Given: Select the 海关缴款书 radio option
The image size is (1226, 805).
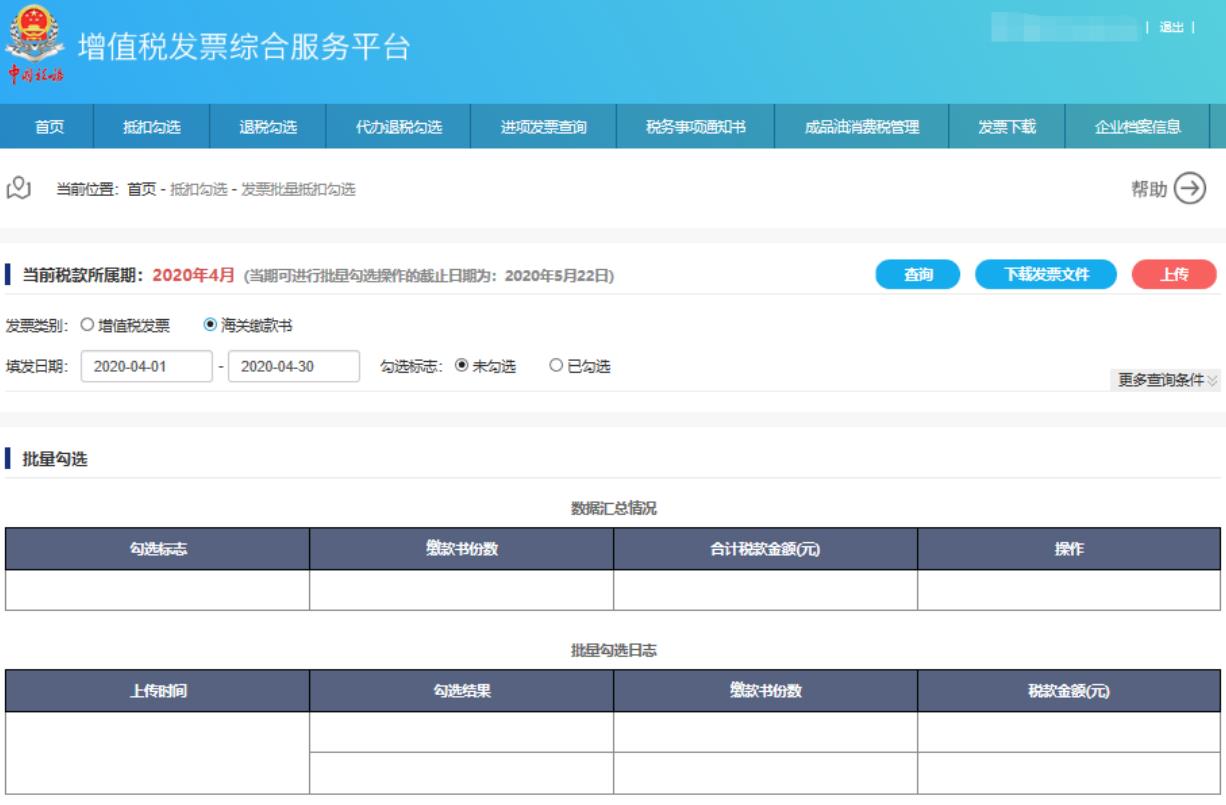Looking at the screenshot, I should click(210, 325).
